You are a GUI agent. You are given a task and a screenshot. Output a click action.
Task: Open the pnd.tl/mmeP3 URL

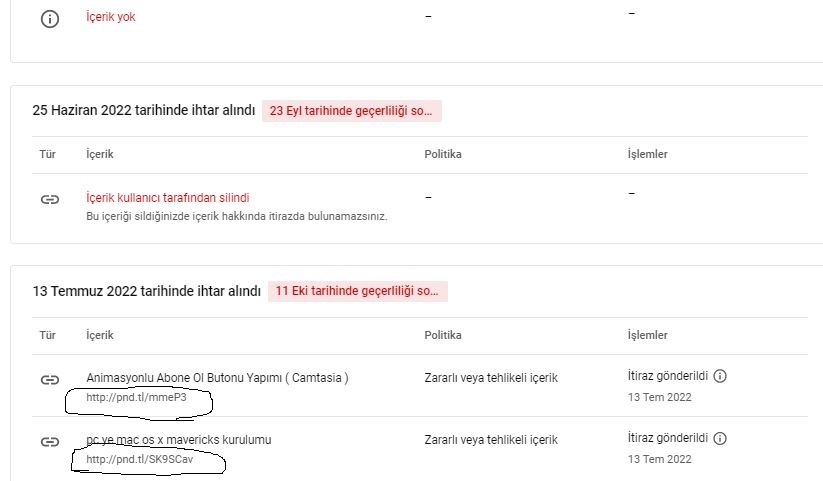pos(136,398)
